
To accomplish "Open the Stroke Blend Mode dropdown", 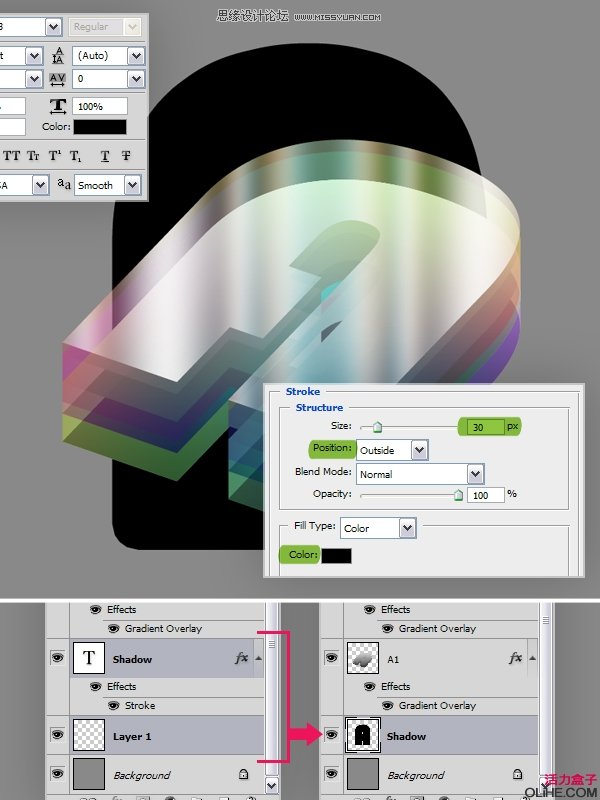I will [475, 474].
